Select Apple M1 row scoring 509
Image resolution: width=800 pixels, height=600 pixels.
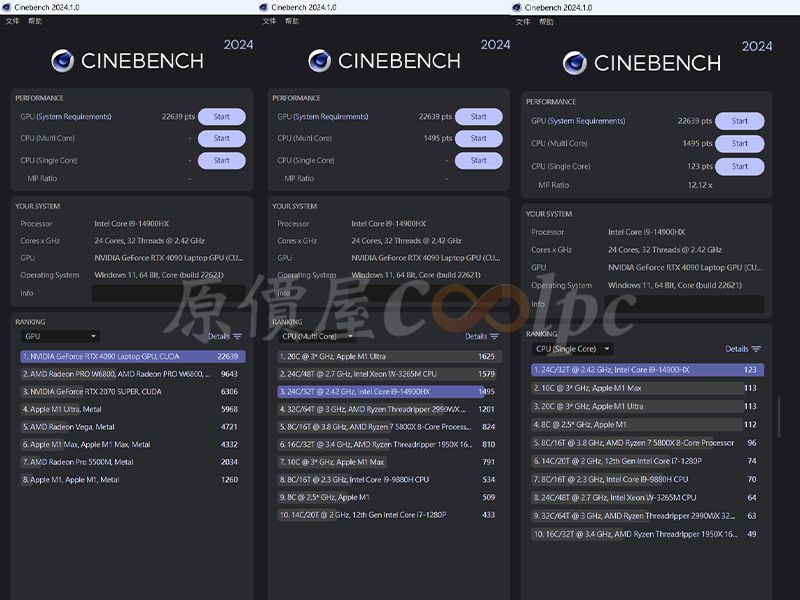390,497
